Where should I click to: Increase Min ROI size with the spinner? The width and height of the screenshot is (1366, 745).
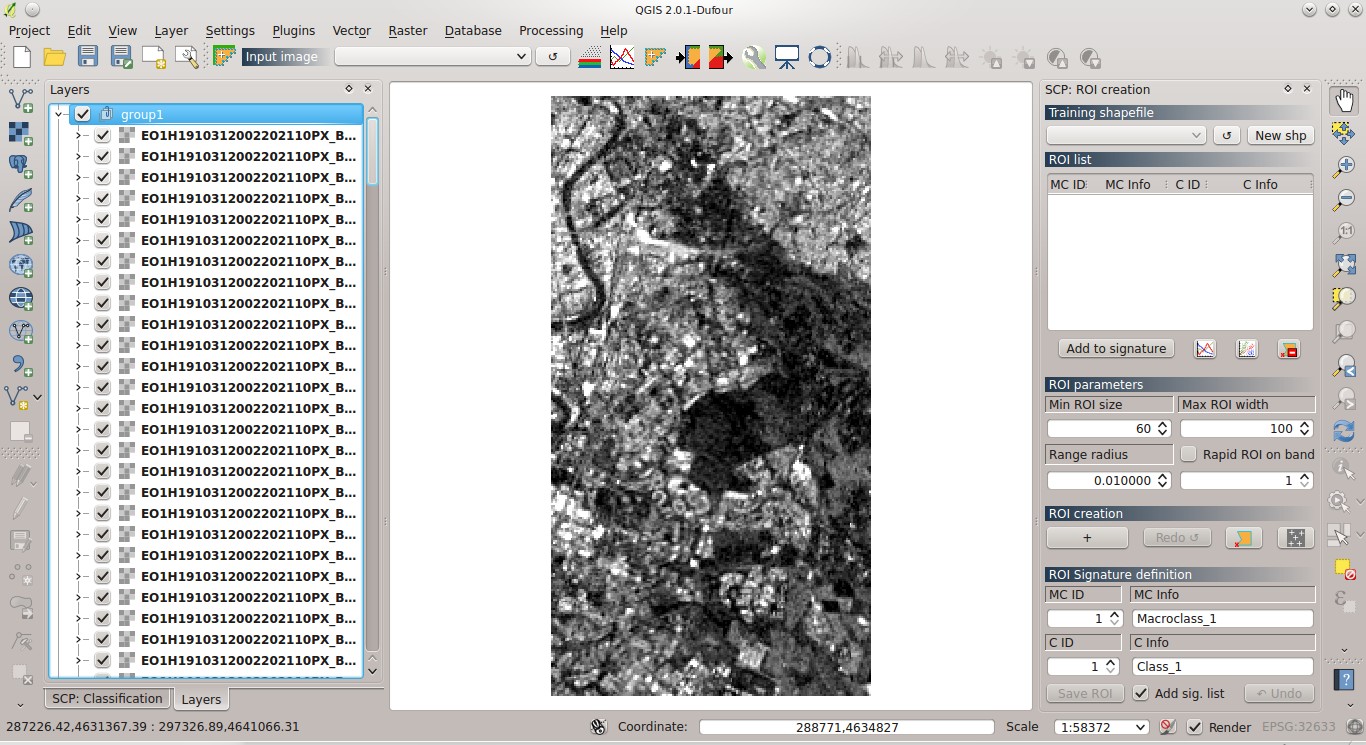click(1164, 424)
